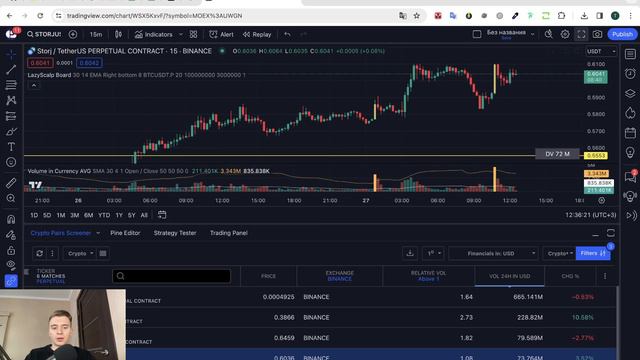Open the chart layout name dropdown
Screen dimensions: 640x360
[x=510, y=35]
